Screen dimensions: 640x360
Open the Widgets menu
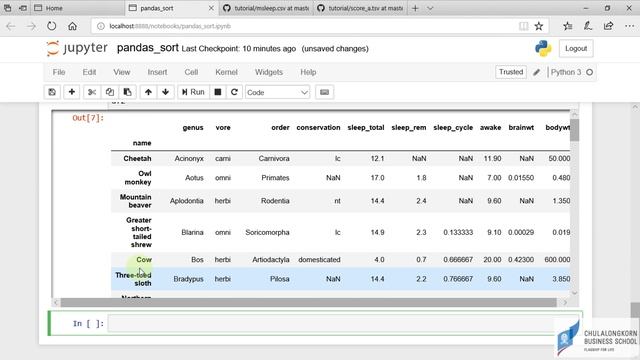(x=269, y=72)
